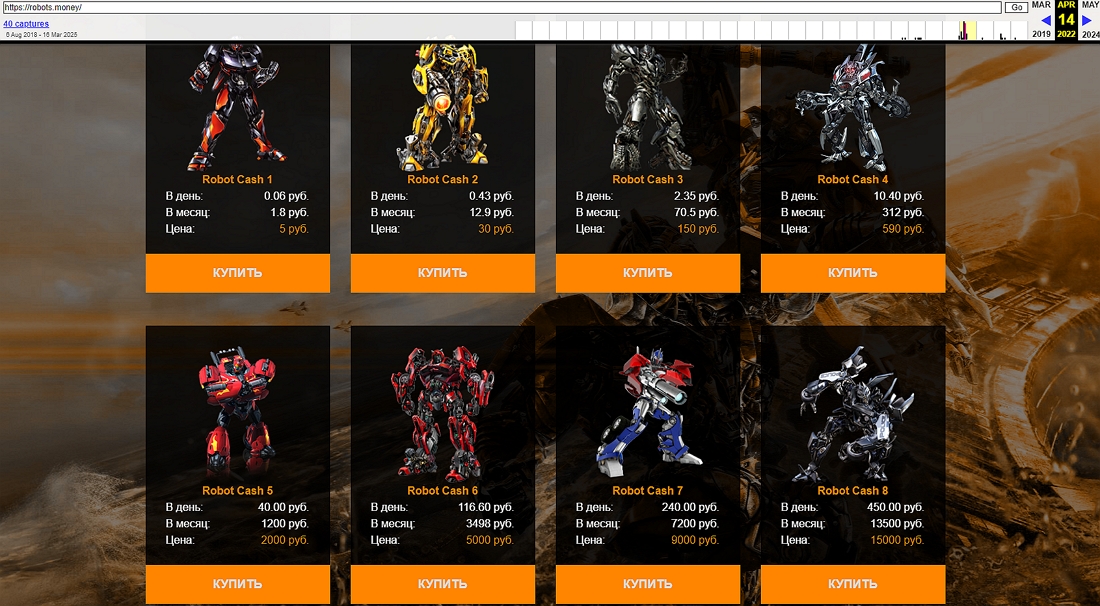Image resolution: width=1100 pixels, height=606 pixels.
Task: Click the Wayback URL field containing robots.money
Action: click(x=502, y=7)
